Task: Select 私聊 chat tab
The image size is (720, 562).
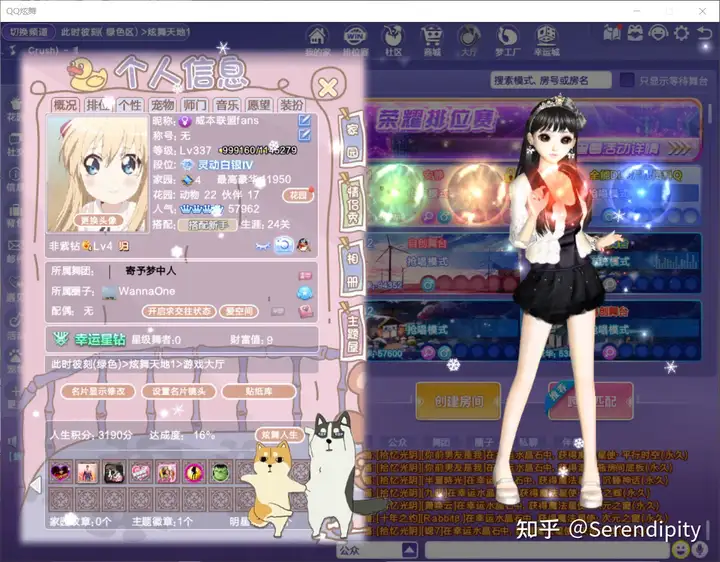Action: [x=528, y=442]
